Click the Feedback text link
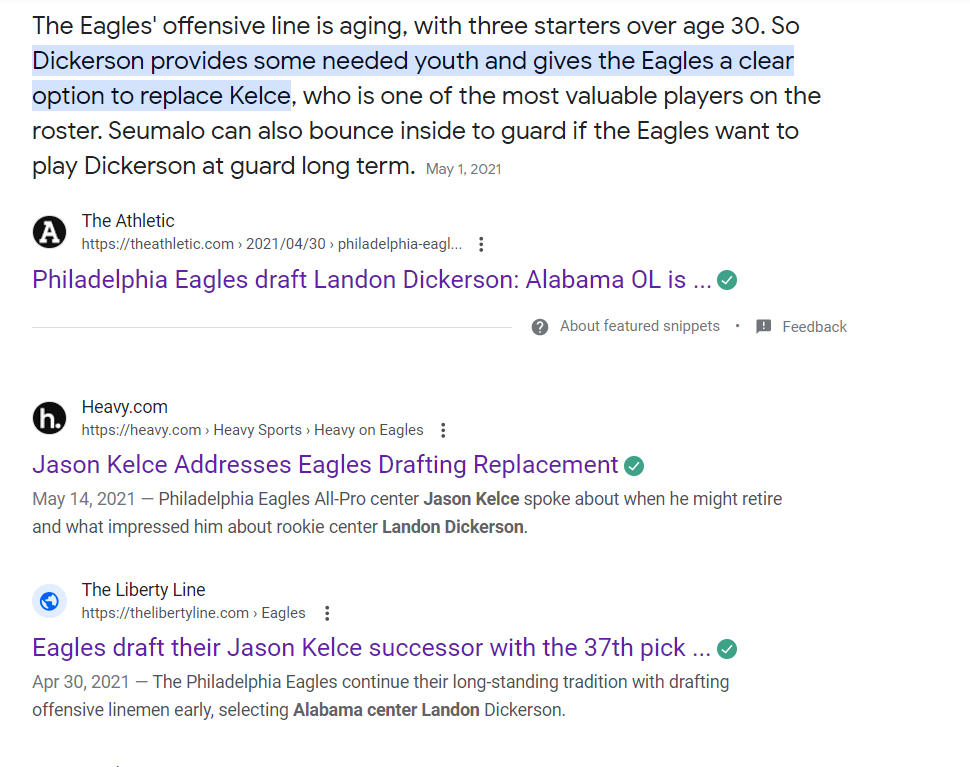Image resolution: width=970 pixels, height=767 pixels. tap(814, 327)
